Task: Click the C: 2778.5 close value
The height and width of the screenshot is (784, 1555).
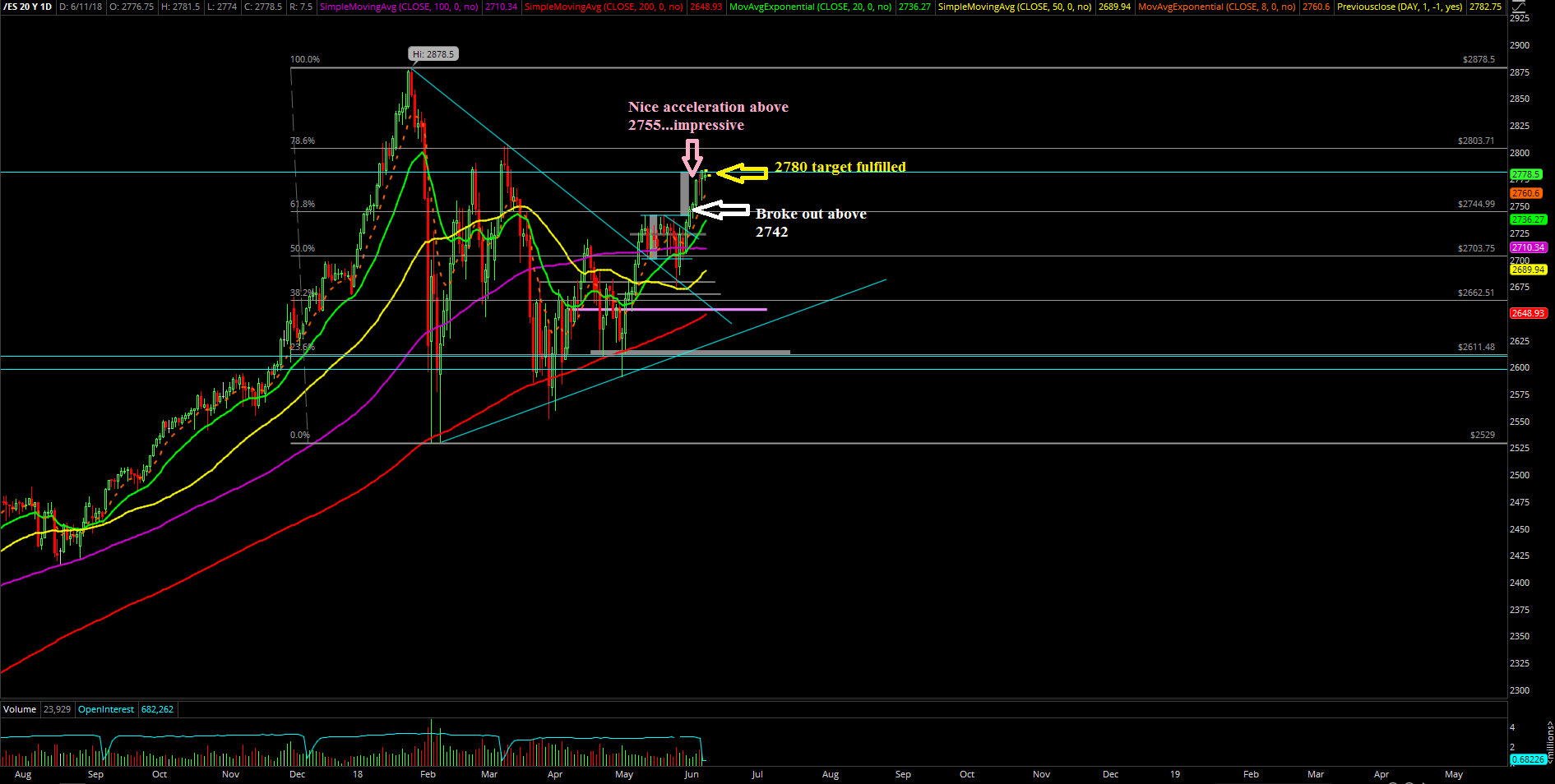Action: click(x=263, y=7)
